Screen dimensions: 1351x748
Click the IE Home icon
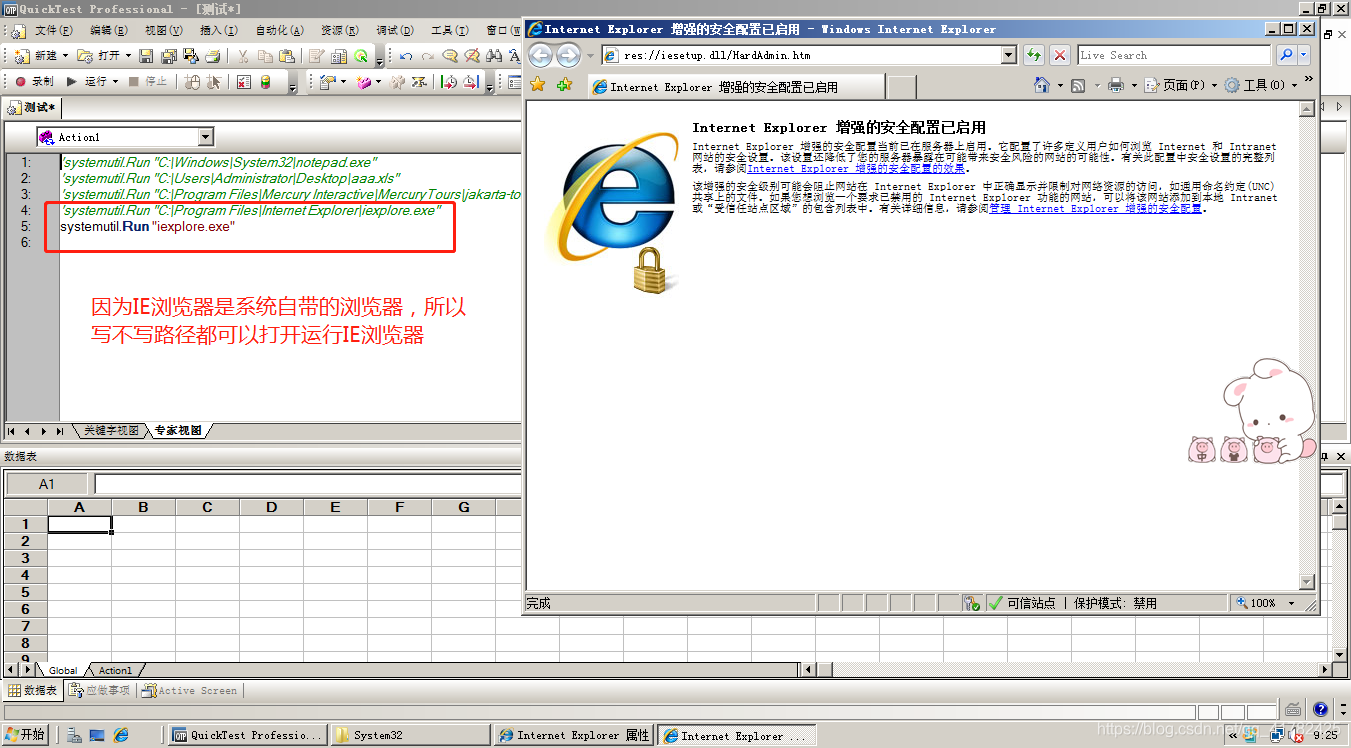coord(1042,86)
